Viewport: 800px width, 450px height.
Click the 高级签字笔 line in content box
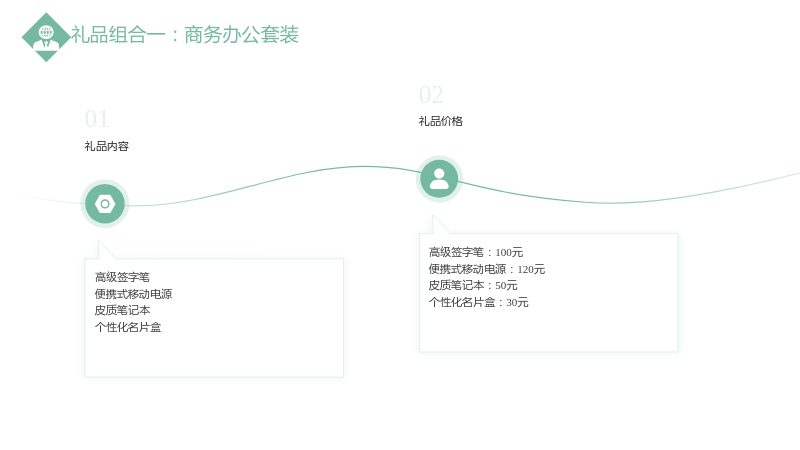pyautogui.click(x=122, y=277)
